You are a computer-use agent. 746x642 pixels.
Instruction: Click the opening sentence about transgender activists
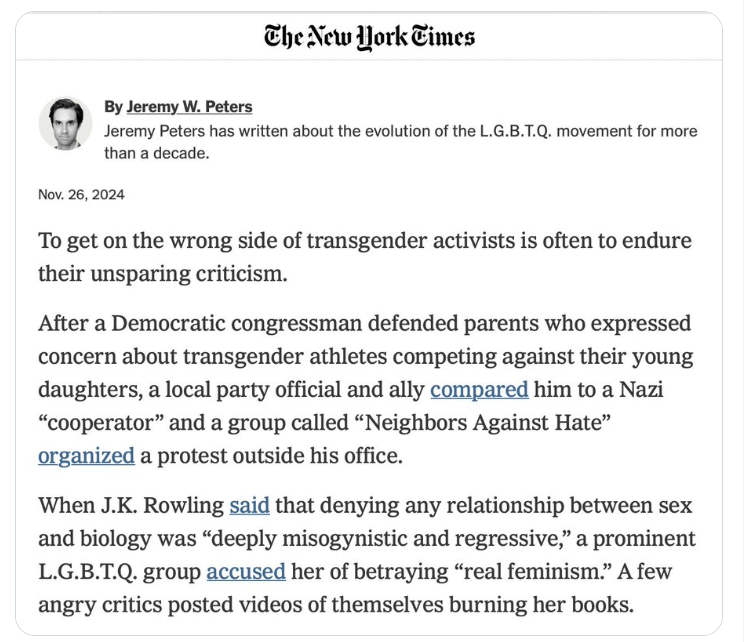365,257
